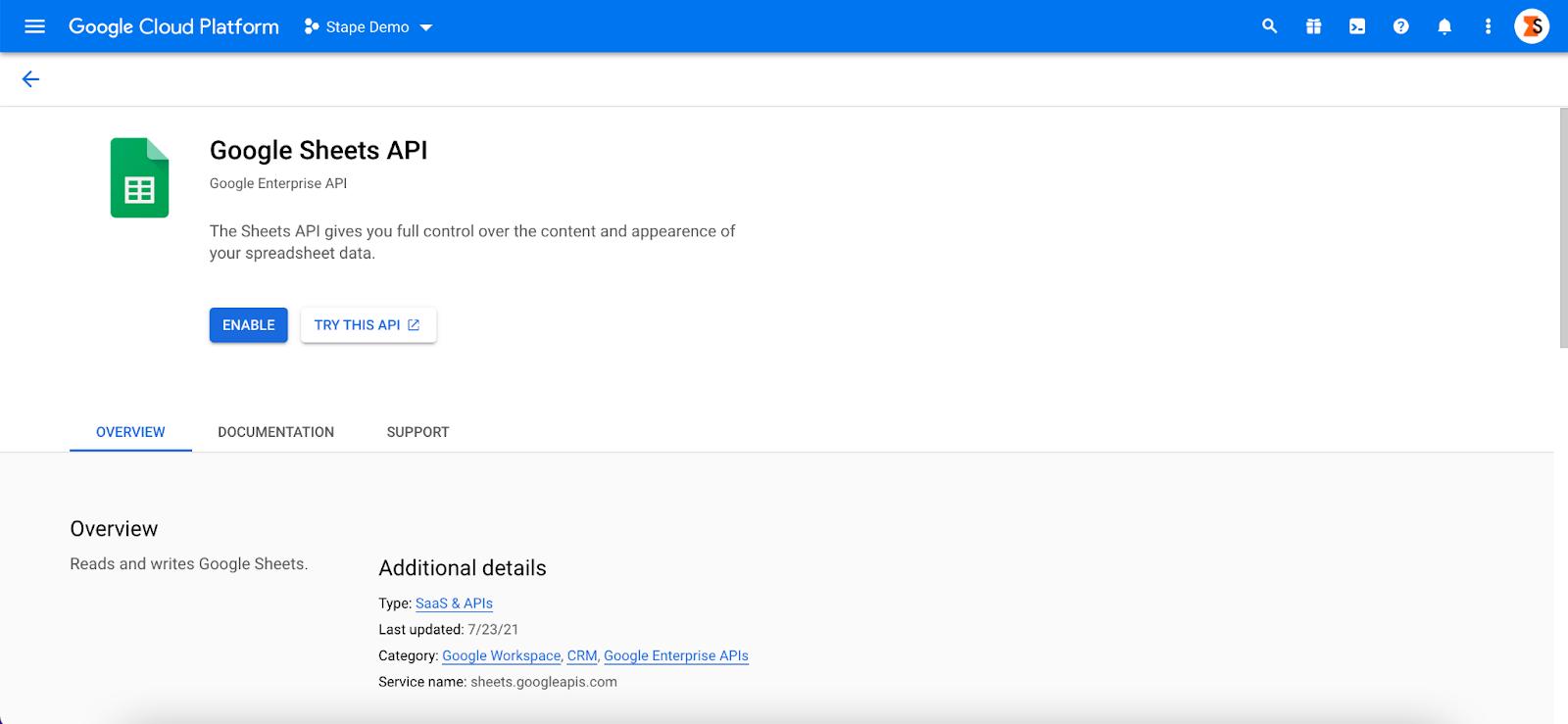Open the hamburger navigation menu
This screenshot has height=724, width=1568.
pos(34,26)
